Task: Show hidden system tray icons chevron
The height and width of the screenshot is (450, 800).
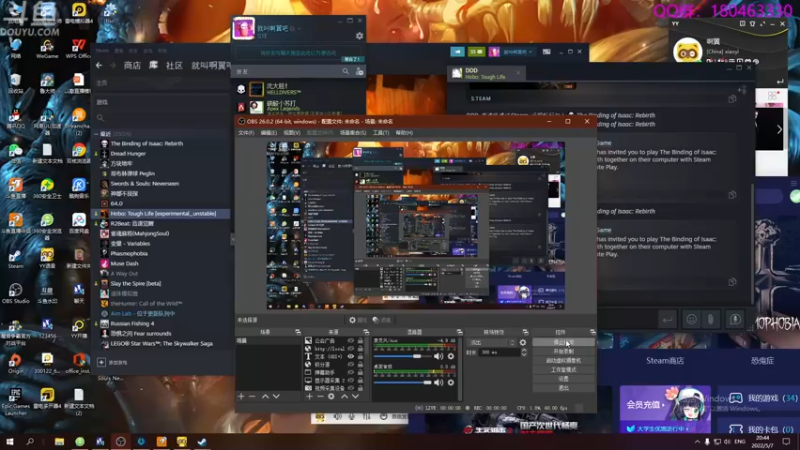Action: [x=697, y=442]
